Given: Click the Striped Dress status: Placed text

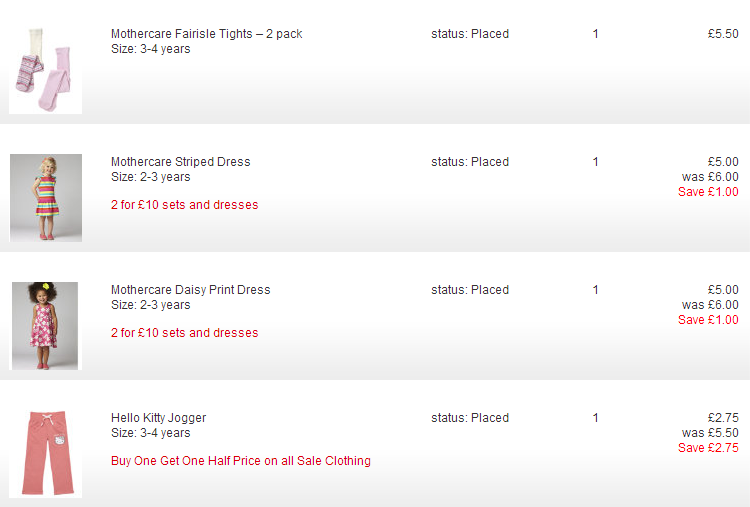Looking at the screenshot, I should click(x=470, y=162).
